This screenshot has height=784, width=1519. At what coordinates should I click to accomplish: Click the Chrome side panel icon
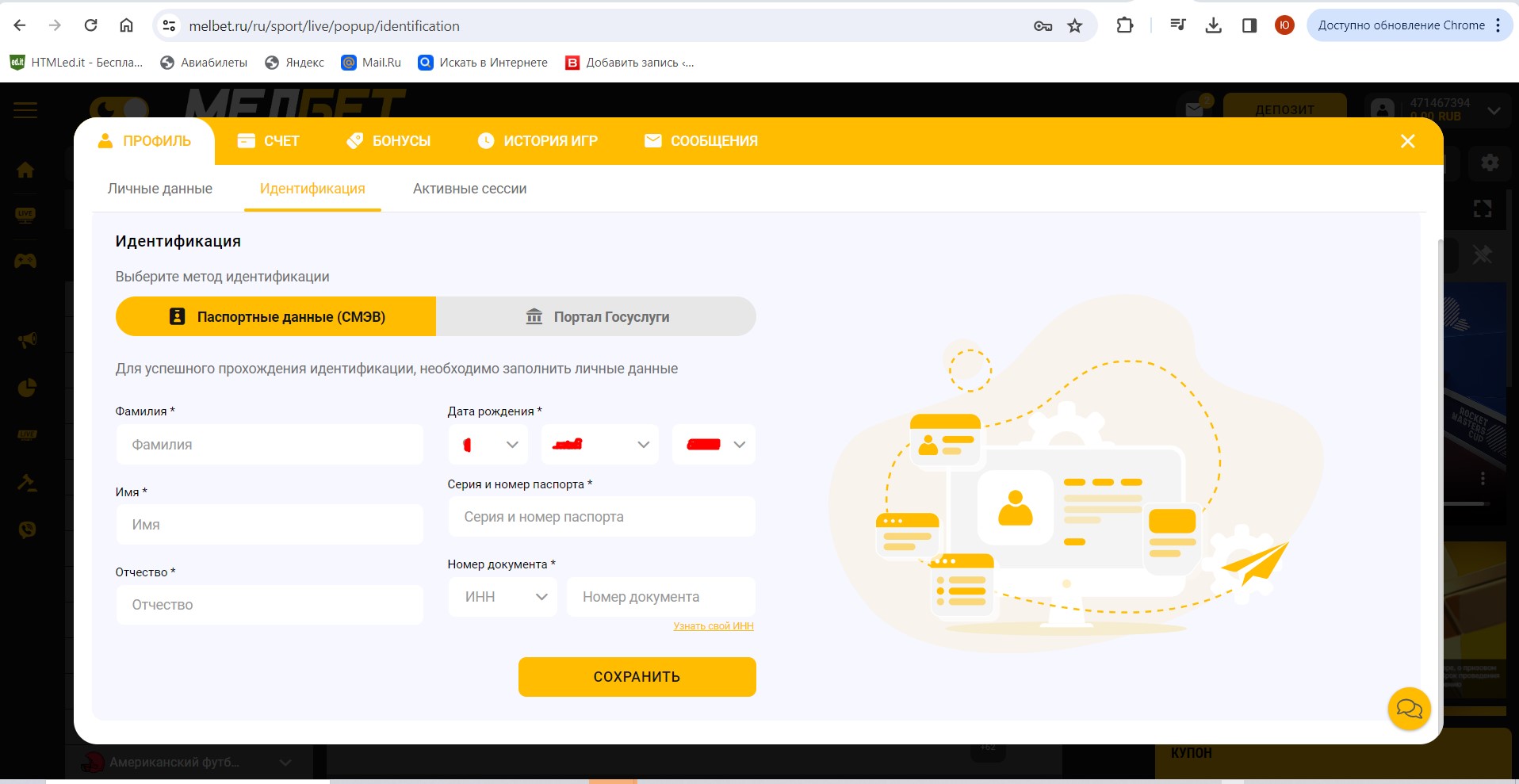tap(1249, 26)
